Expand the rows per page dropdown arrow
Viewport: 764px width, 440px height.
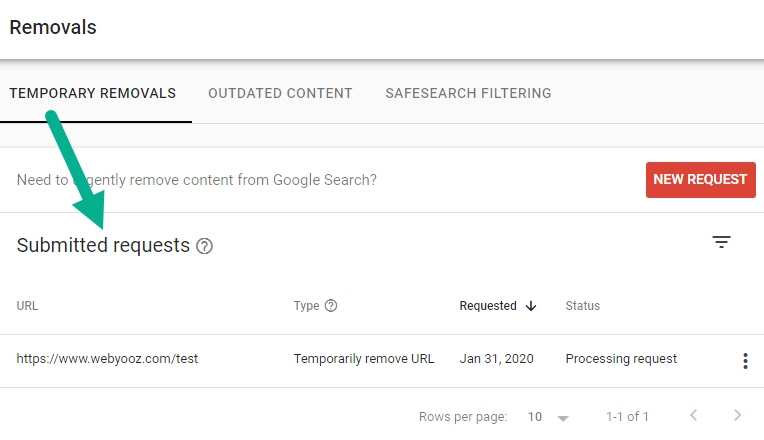tap(563, 418)
